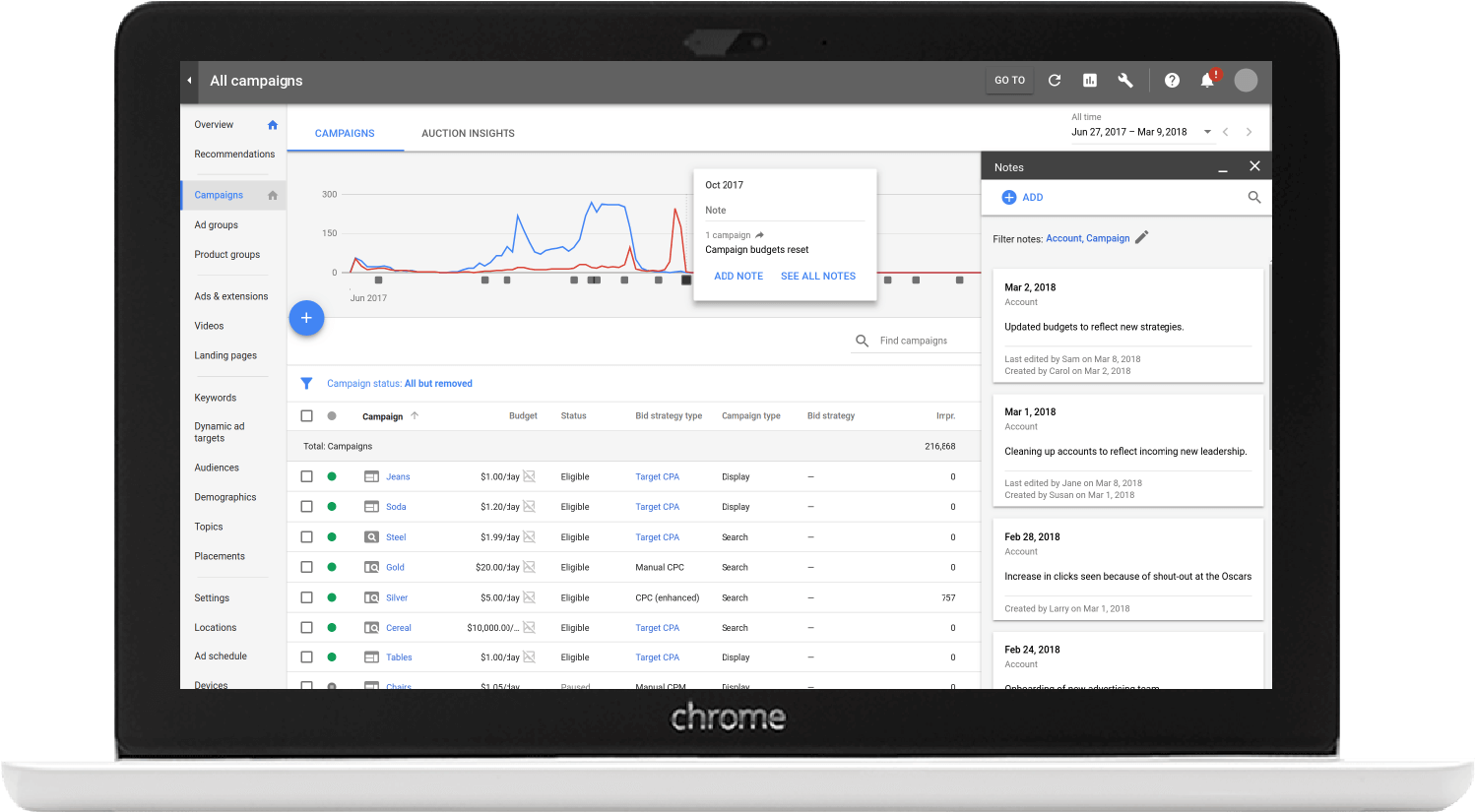The width and height of the screenshot is (1475, 812).
Task: Click the blue plus create campaign button
Action: (306, 318)
